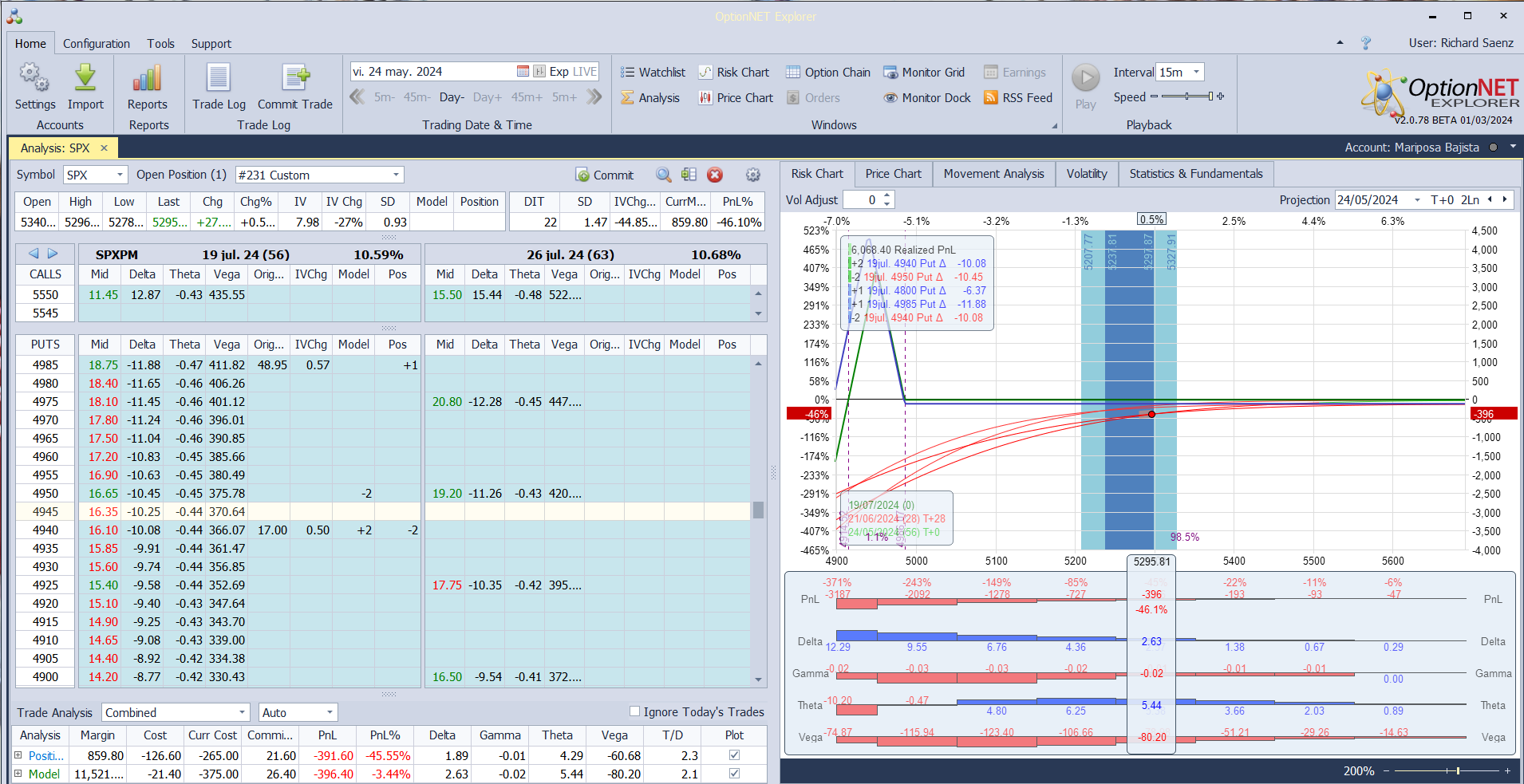
Task: Toggle the LIVE mode indicator
Action: tap(585, 72)
